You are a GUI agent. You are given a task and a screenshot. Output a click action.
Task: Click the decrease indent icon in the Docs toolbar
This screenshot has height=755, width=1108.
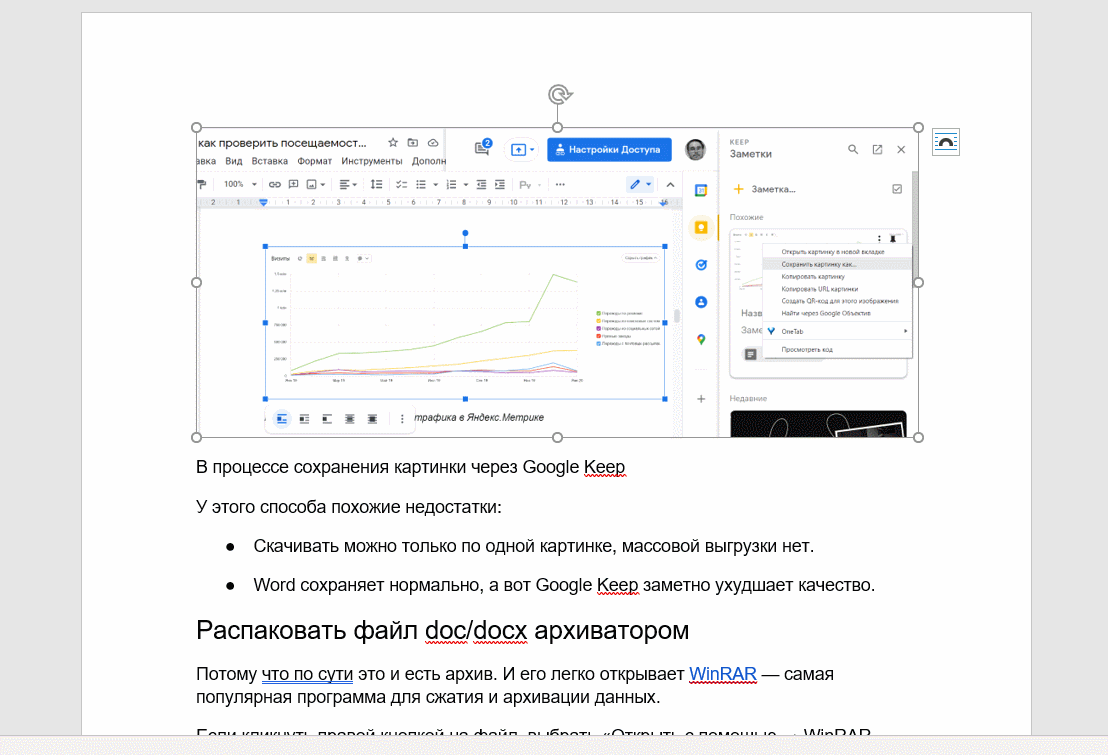click(481, 185)
